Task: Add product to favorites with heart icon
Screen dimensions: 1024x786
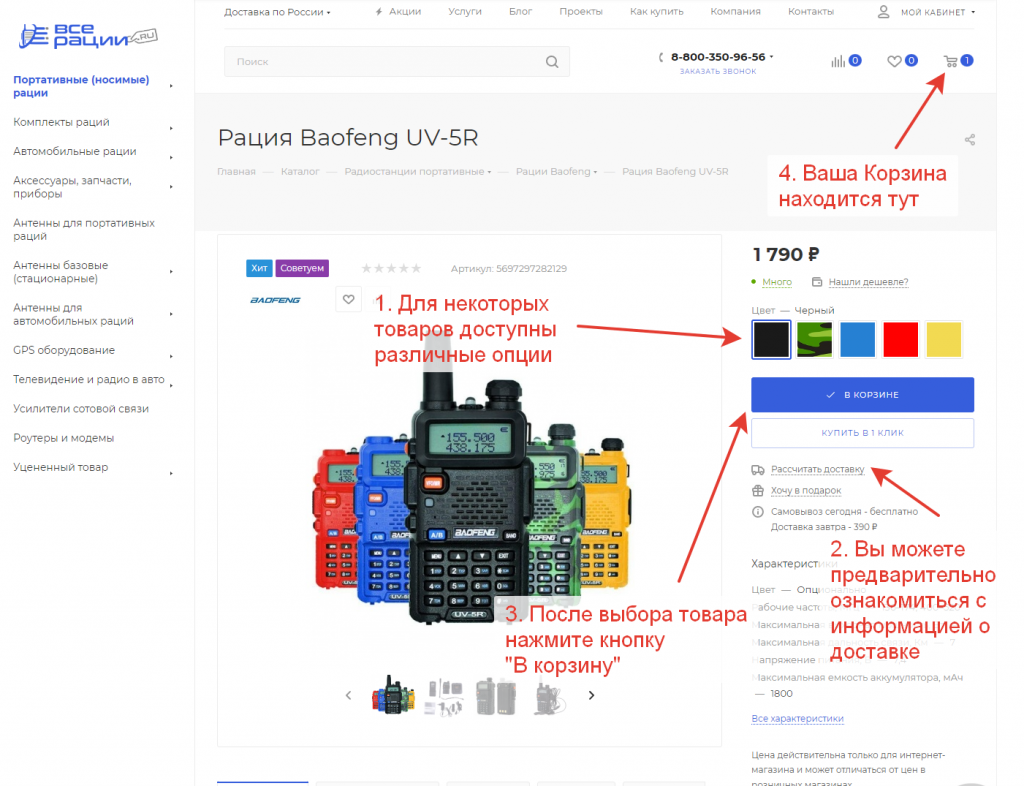Action: click(348, 299)
